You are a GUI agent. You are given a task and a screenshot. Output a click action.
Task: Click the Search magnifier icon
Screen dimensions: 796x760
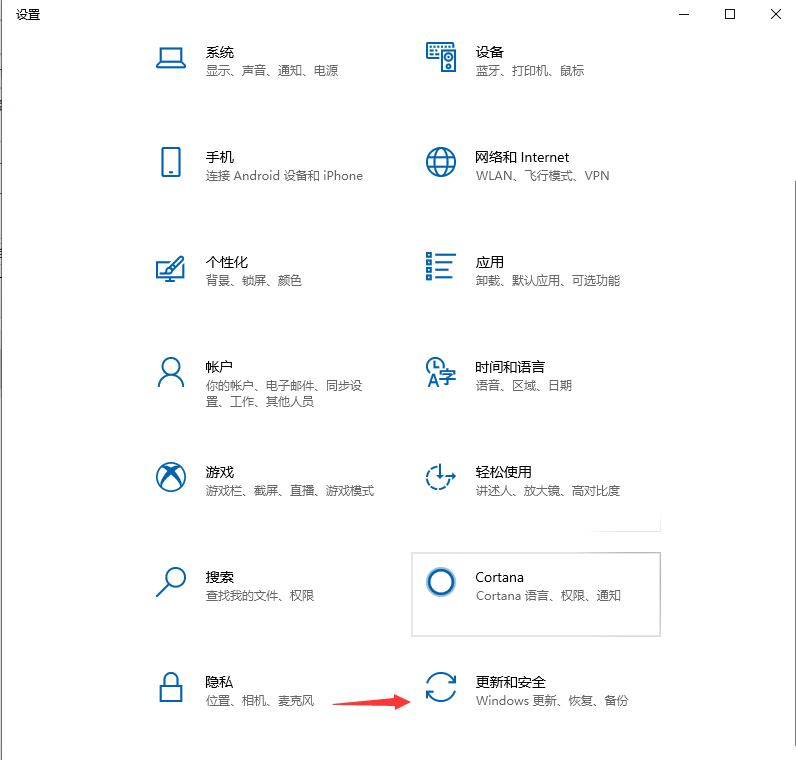click(x=171, y=582)
